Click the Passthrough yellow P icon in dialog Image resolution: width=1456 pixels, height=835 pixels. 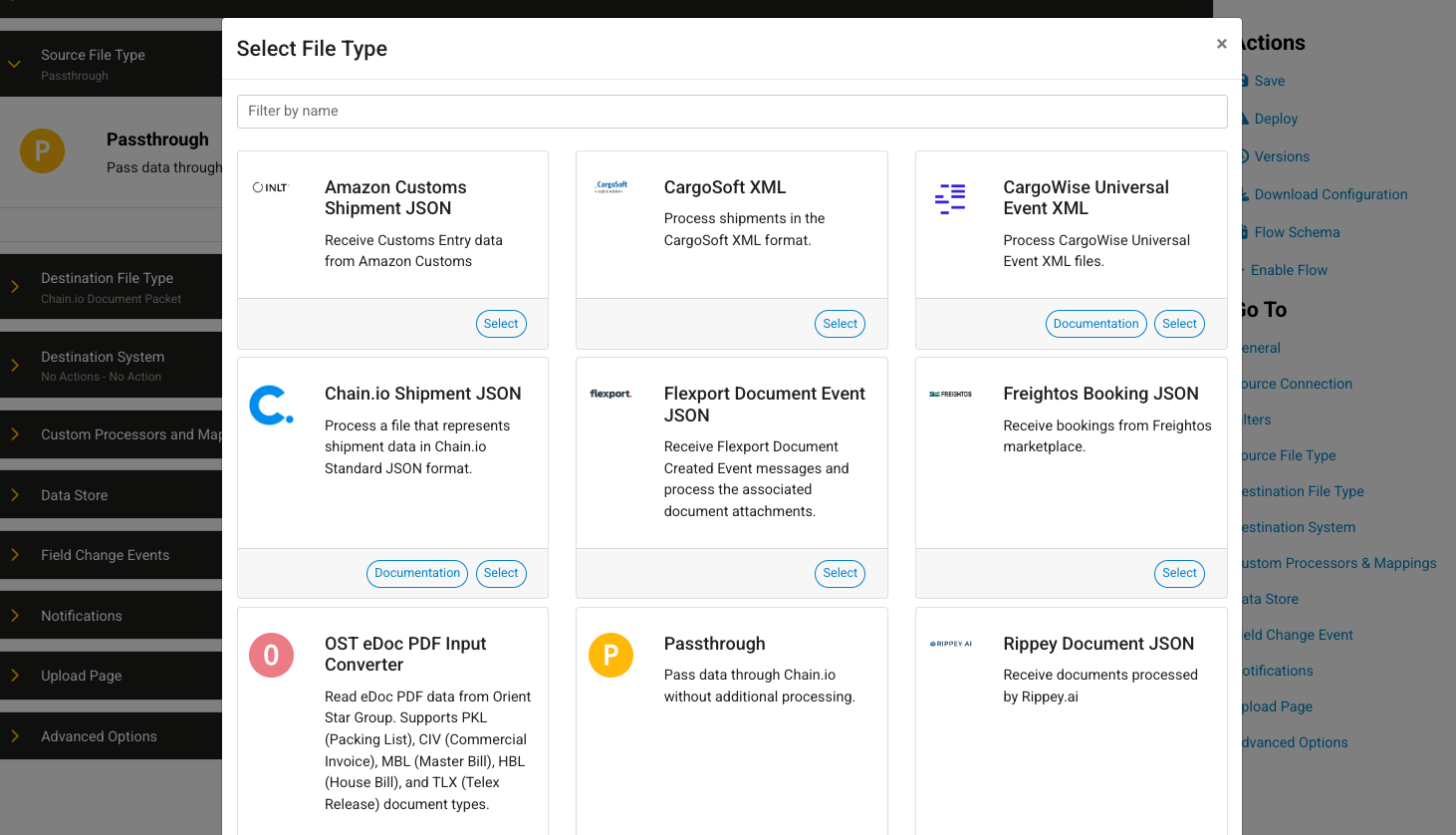610,655
